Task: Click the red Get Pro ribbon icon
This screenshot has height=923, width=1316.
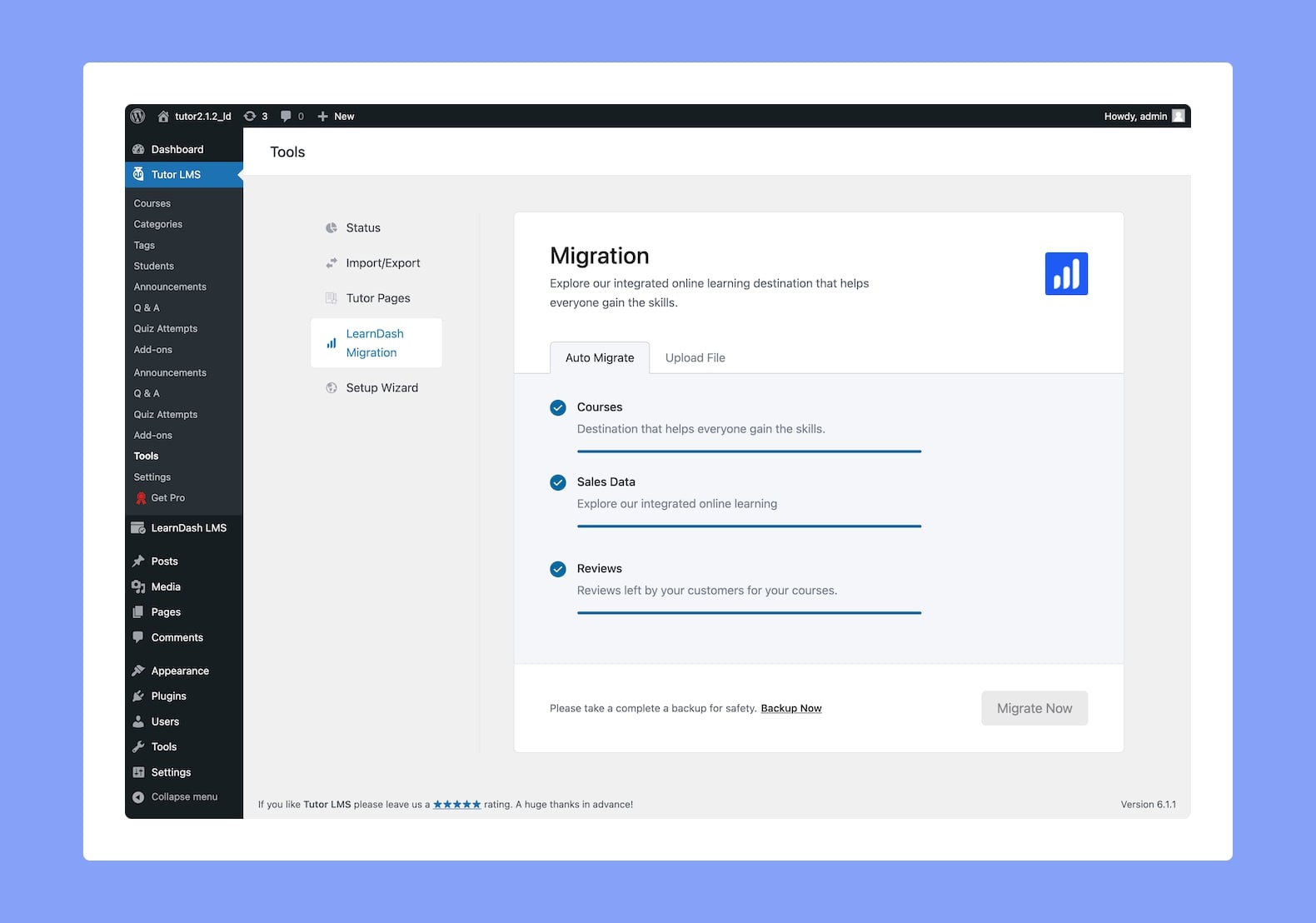Action: tap(141, 498)
